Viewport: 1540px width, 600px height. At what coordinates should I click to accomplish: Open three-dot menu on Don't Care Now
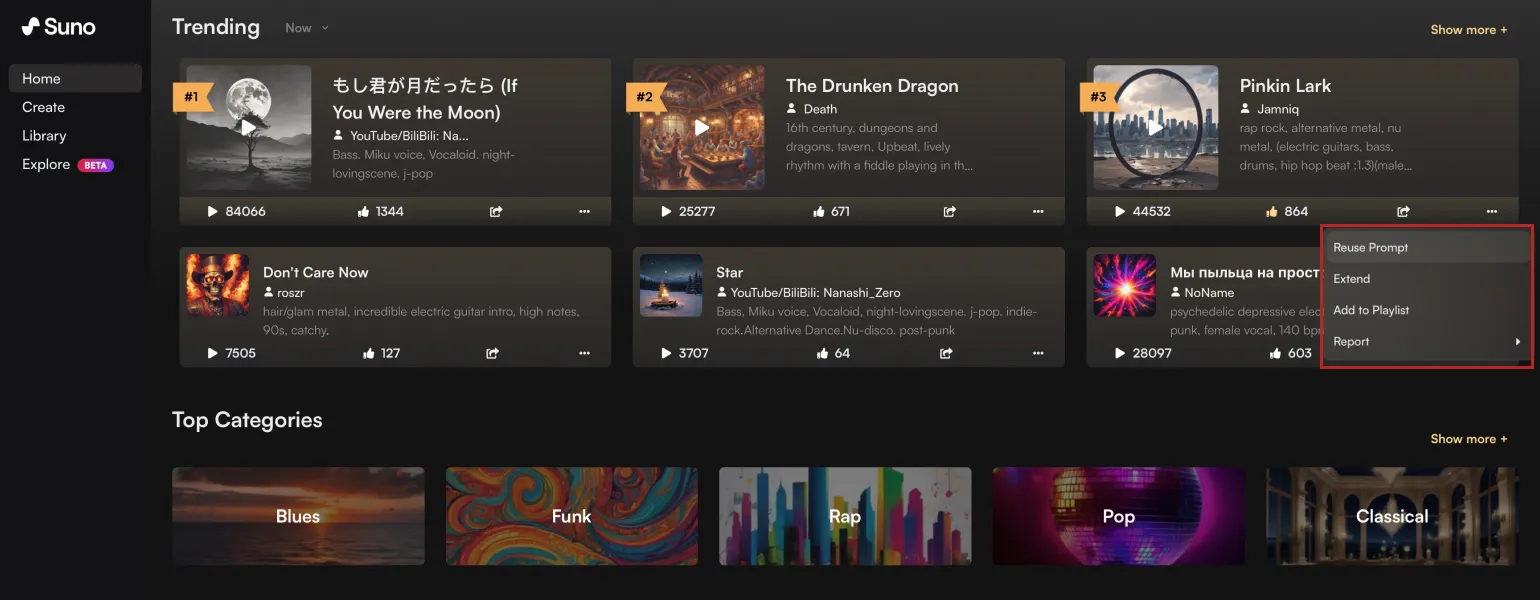click(584, 353)
